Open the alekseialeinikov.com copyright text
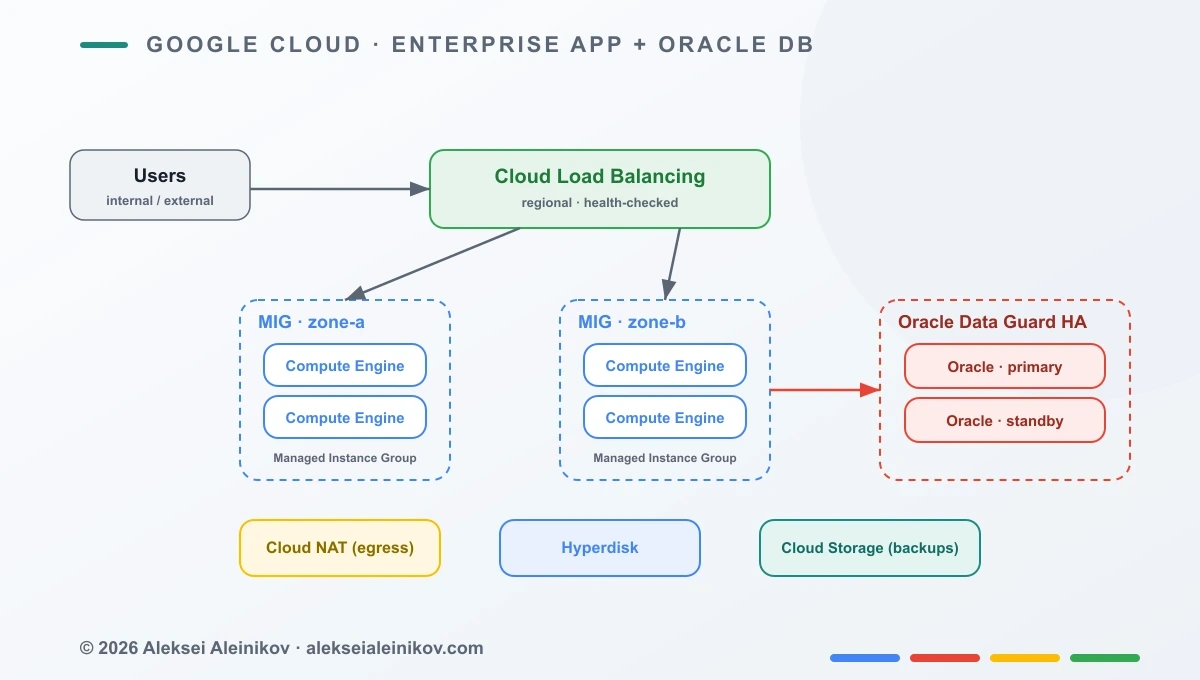 click(x=281, y=648)
